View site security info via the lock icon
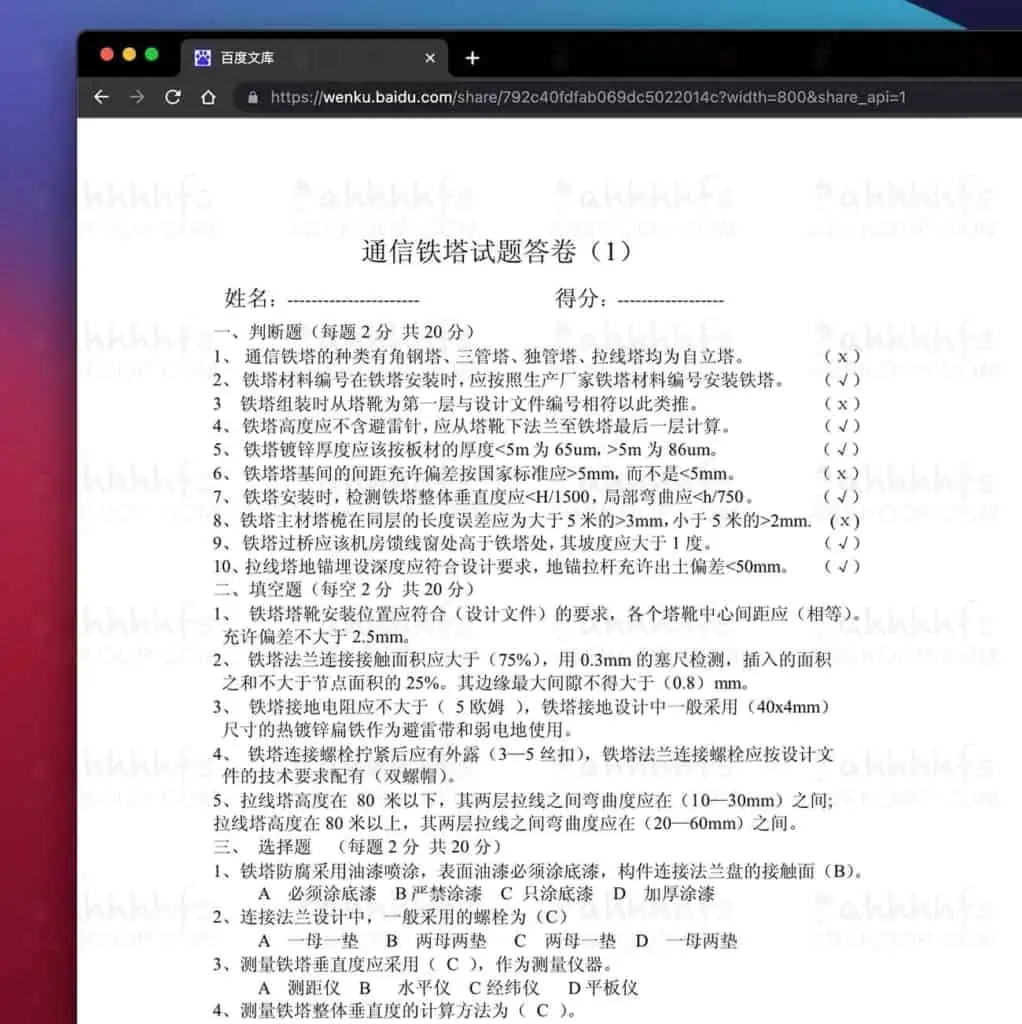The width and height of the screenshot is (1022, 1024). coord(251,99)
